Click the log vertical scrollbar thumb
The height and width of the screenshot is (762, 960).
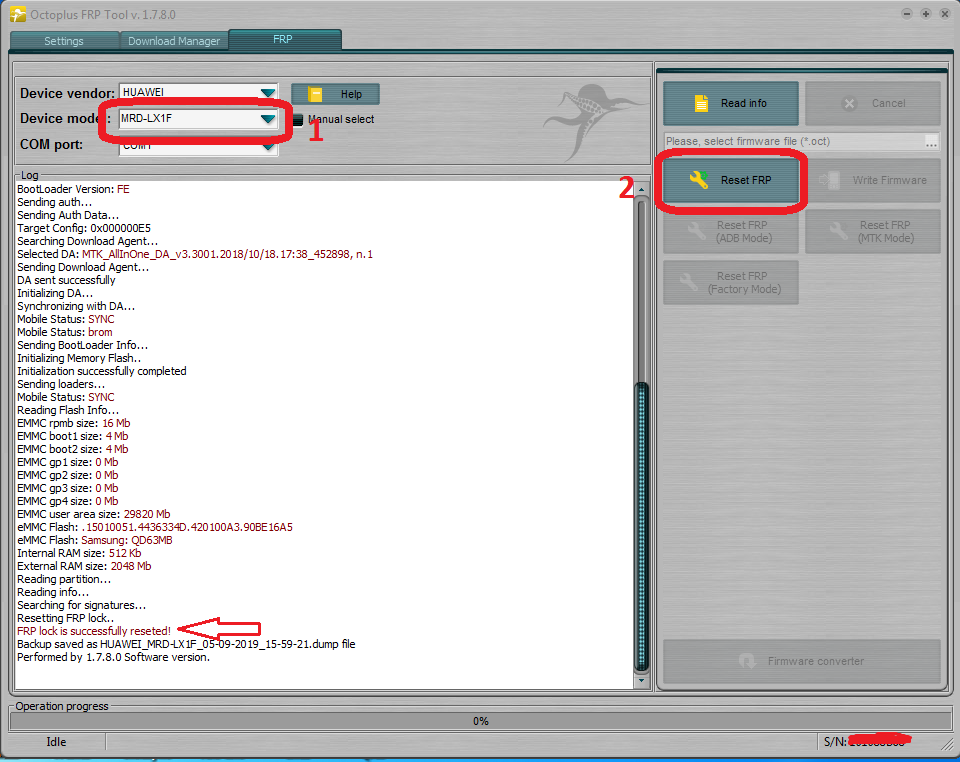[642, 527]
